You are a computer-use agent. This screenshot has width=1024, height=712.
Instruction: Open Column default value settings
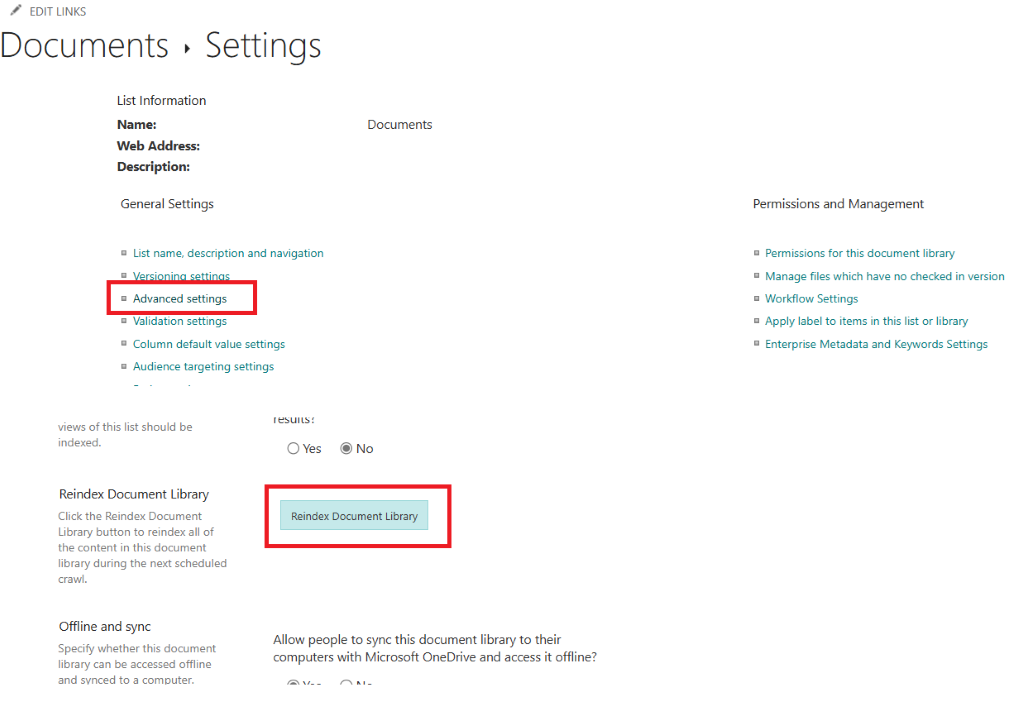click(x=209, y=343)
